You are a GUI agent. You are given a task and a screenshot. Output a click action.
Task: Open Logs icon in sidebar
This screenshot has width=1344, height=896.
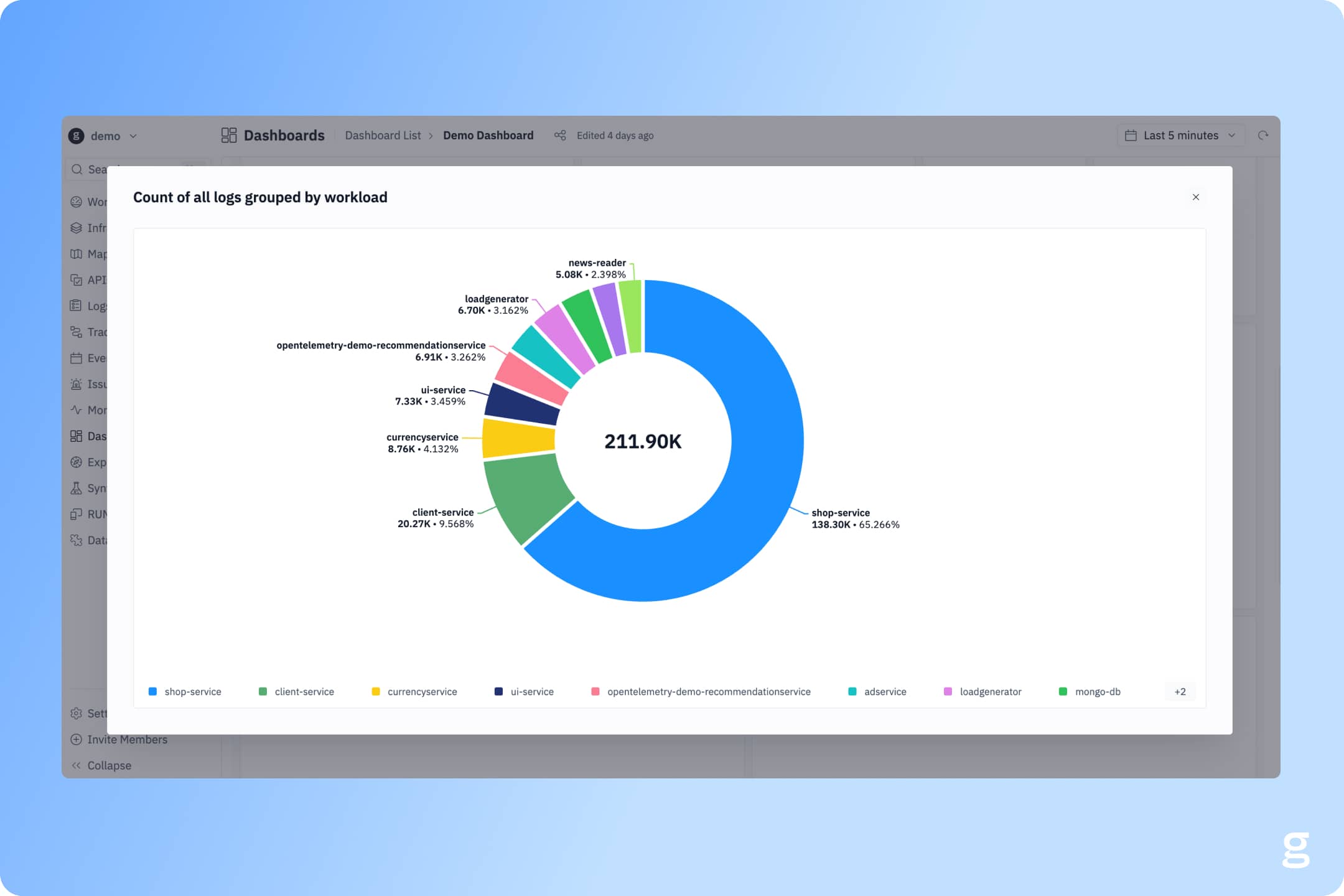coord(76,306)
